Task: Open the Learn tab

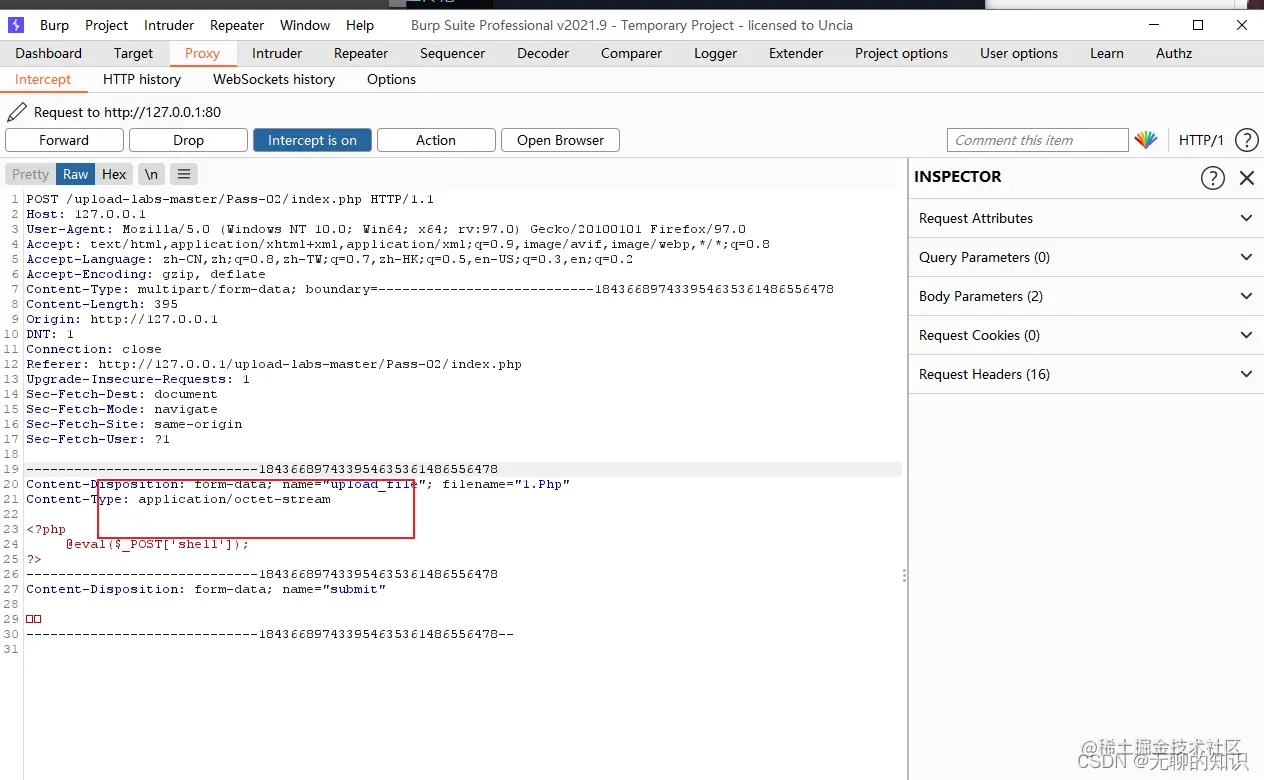Action: pos(1107,53)
